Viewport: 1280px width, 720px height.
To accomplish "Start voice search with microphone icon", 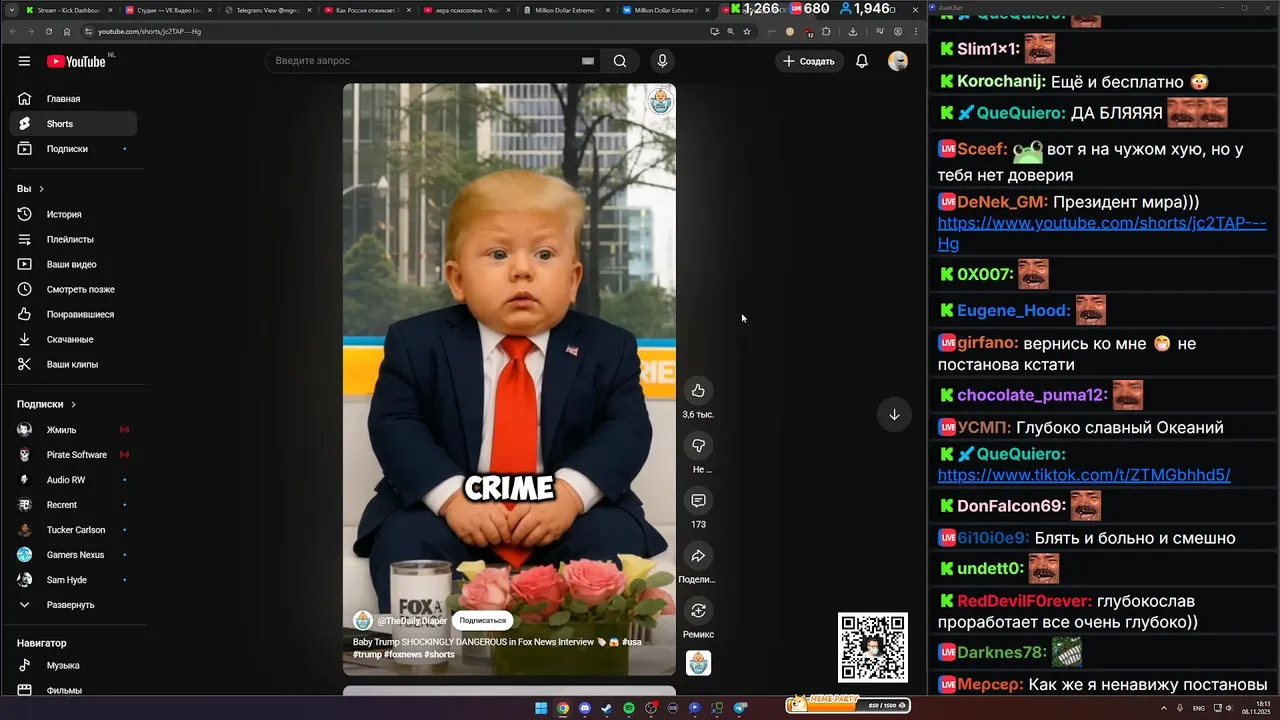I will click(662, 61).
